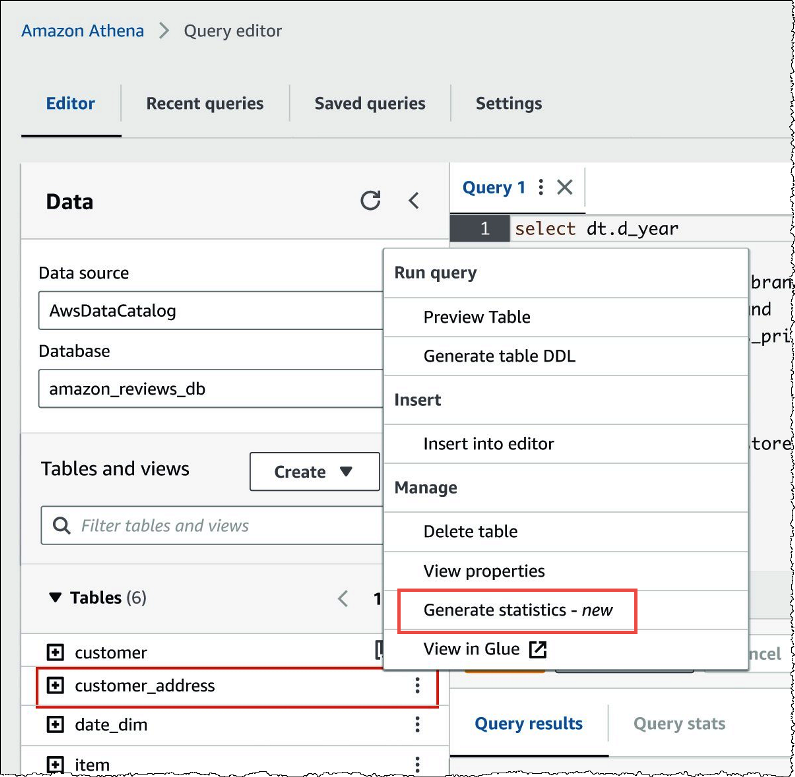Screen dimensions: 795x777
Task: Refresh the Data panel
Action: (x=370, y=201)
